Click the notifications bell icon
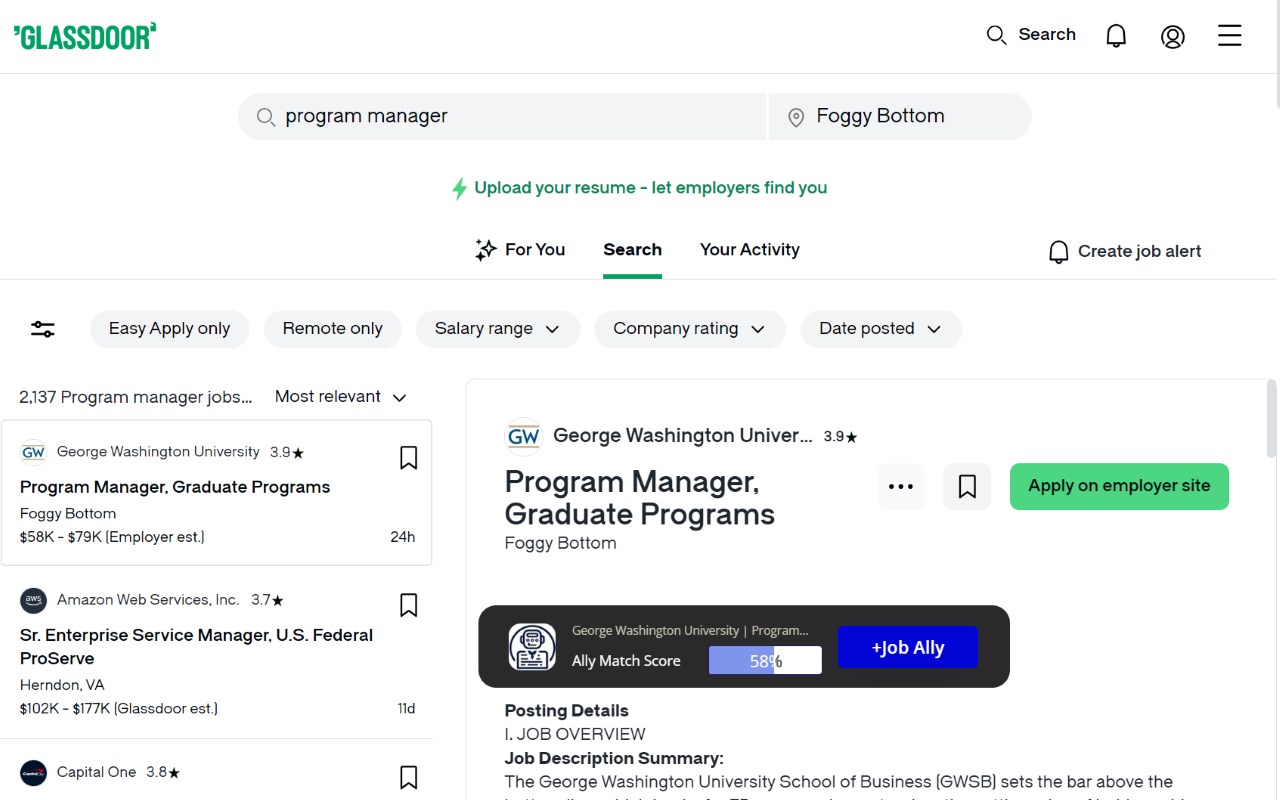 (x=1116, y=36)
